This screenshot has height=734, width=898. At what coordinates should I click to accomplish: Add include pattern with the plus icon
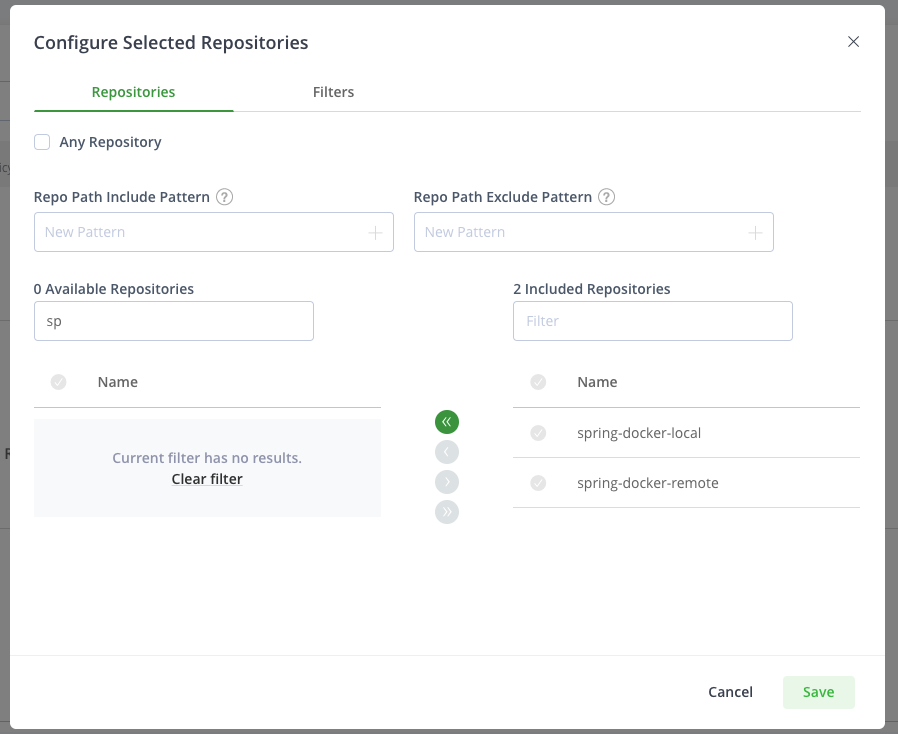[x=375, y=232]
